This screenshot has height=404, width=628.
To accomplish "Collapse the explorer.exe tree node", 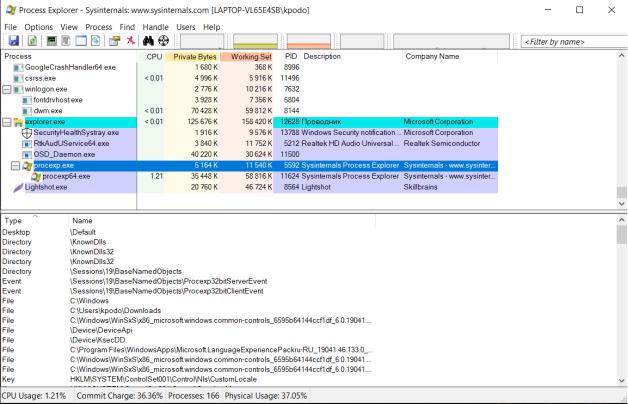I will [x=7, y=122].
